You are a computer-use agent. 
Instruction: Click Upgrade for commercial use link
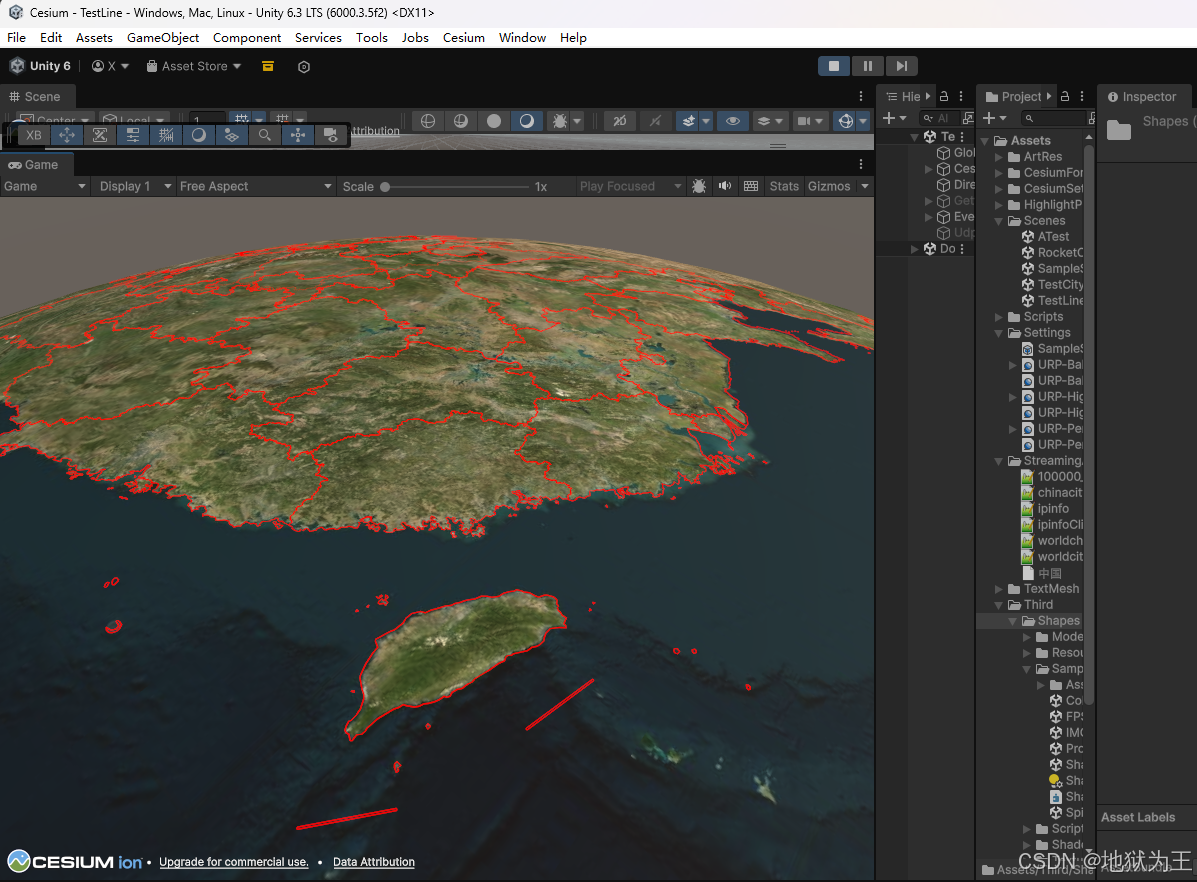tap(233, 862)
